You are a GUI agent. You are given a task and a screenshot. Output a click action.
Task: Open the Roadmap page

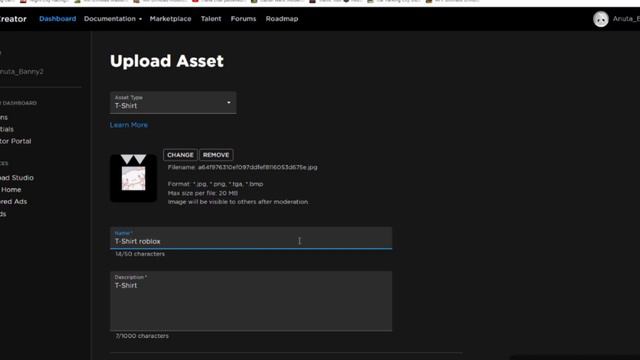(x=282, y=19)
